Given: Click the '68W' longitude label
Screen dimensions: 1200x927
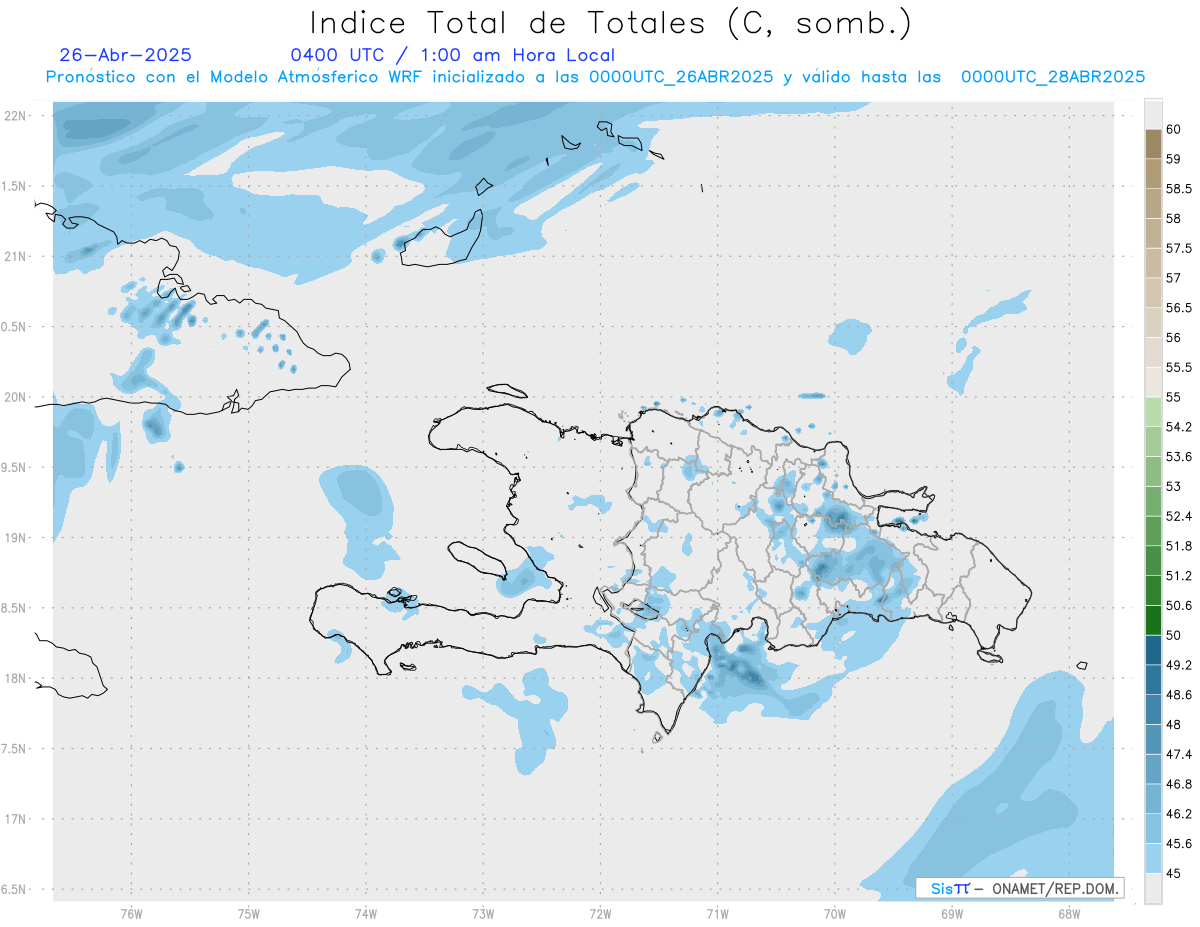Looking at the screenshot, I should coord(1069,913).
